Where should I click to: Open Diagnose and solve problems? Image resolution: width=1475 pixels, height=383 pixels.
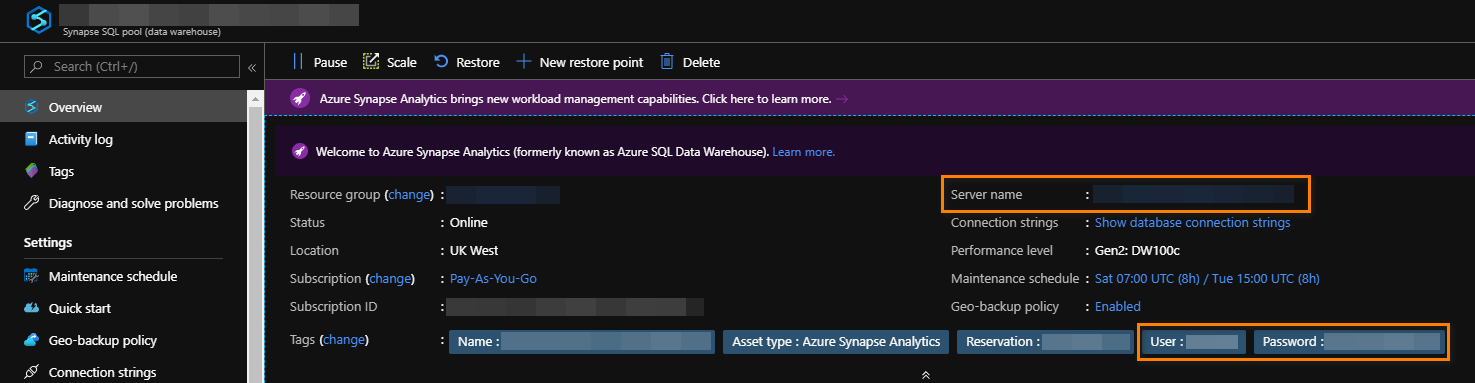point(124,203)
